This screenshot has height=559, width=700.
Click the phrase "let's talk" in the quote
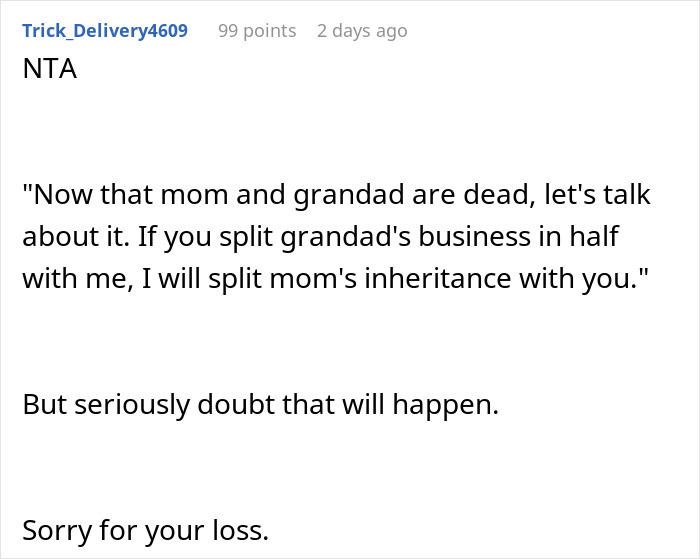598,195
